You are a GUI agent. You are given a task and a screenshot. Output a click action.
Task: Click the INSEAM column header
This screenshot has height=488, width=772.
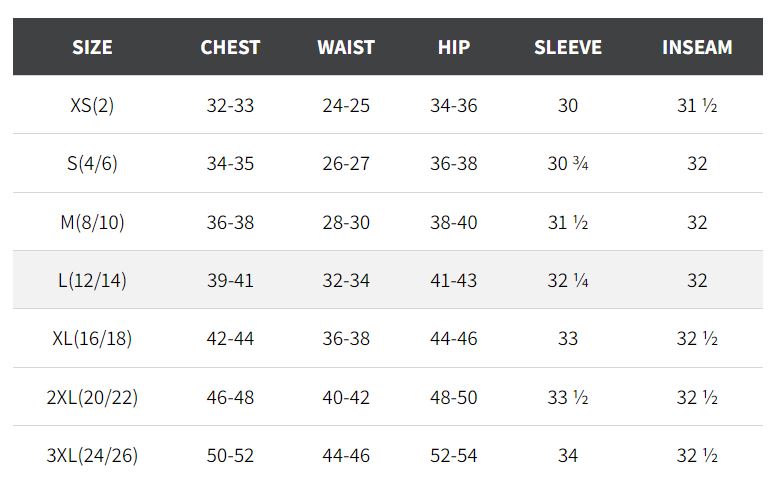pos(697,47)
